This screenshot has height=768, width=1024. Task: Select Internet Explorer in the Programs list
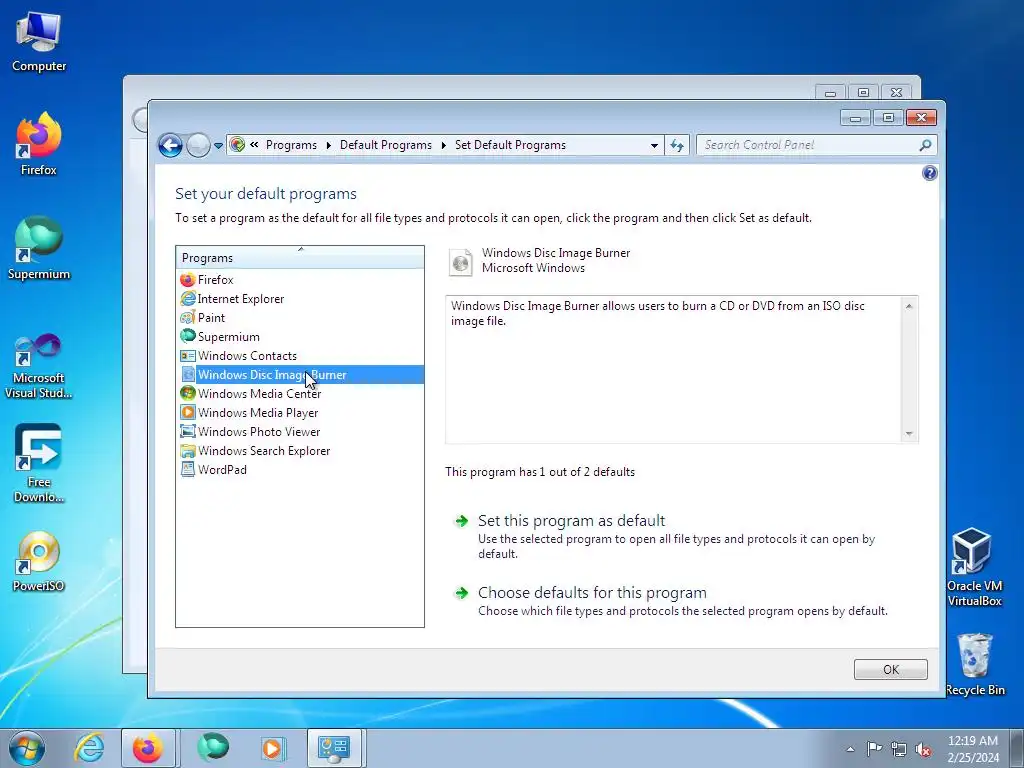(232, 298)
